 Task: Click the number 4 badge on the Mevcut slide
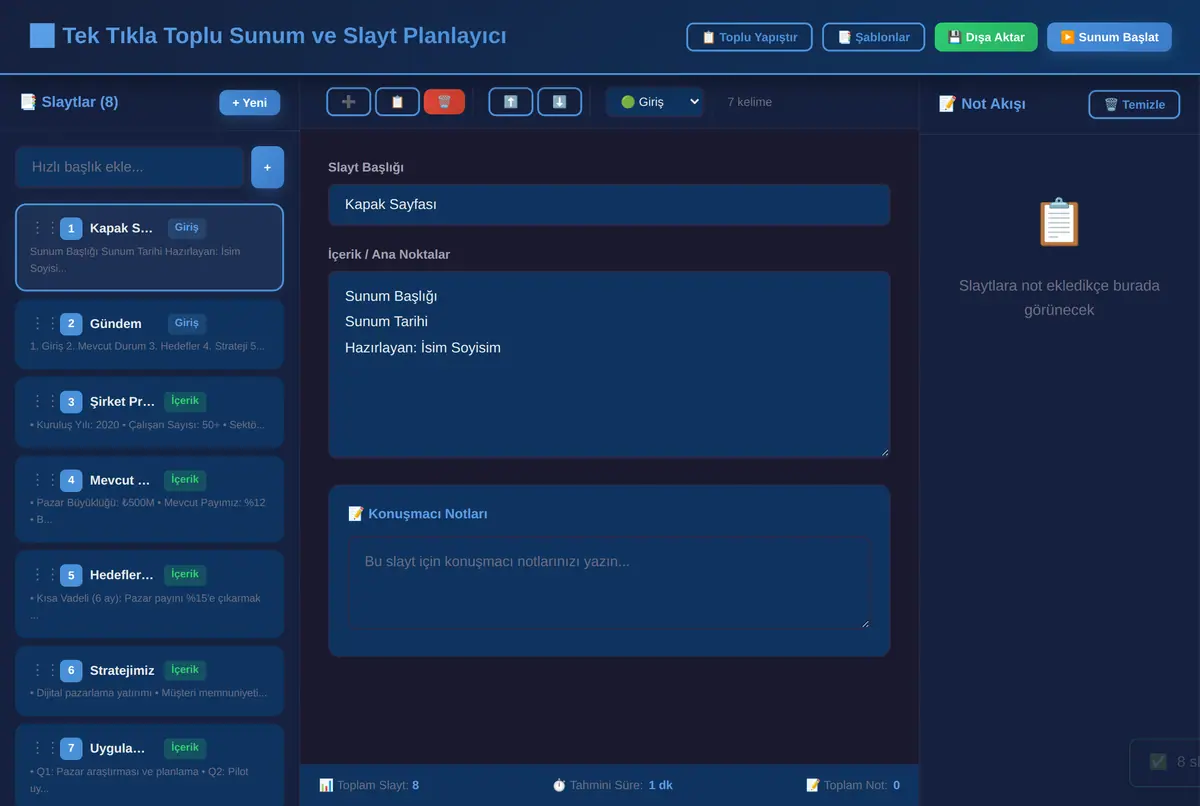click(71, 479)
